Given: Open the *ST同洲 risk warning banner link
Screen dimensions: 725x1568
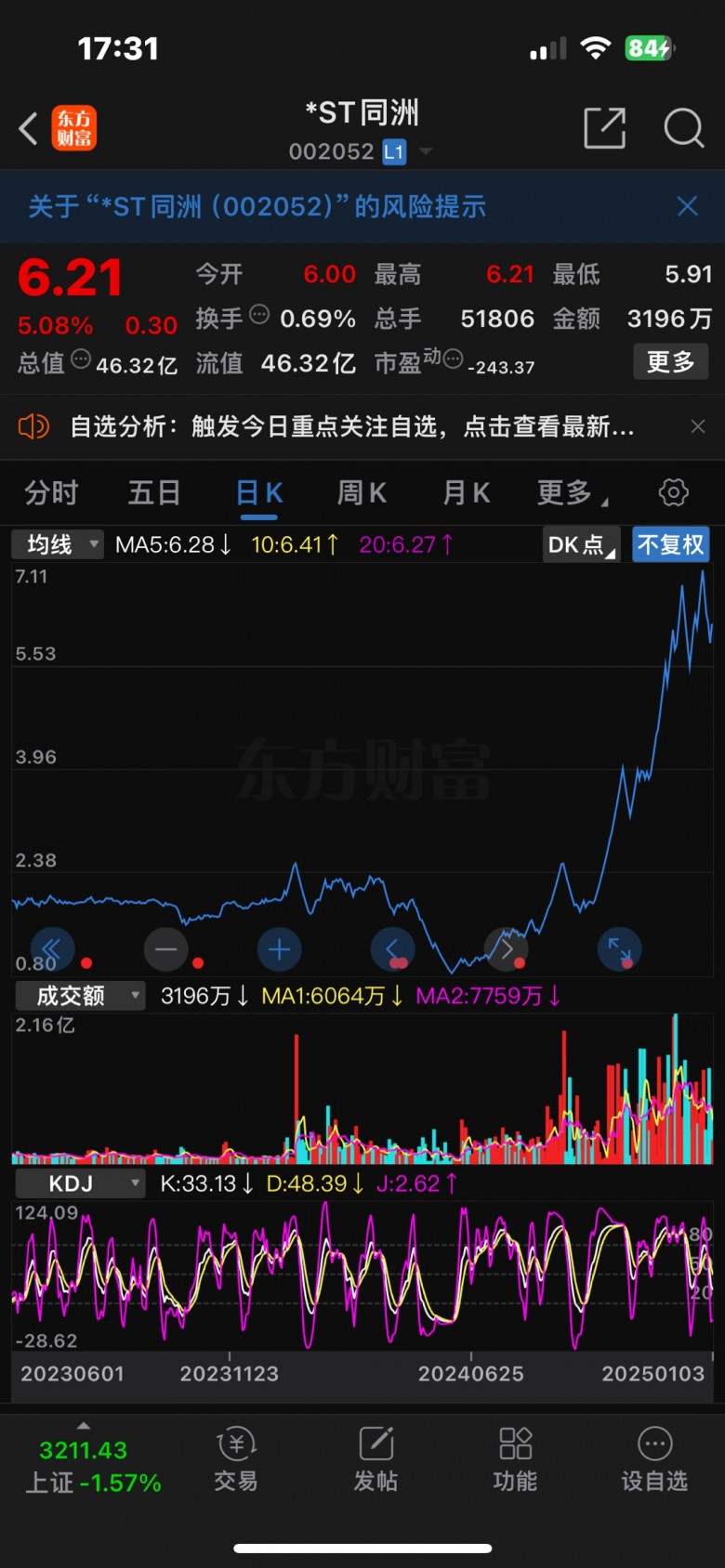Looking at the screenshot, I should (257, 206).
